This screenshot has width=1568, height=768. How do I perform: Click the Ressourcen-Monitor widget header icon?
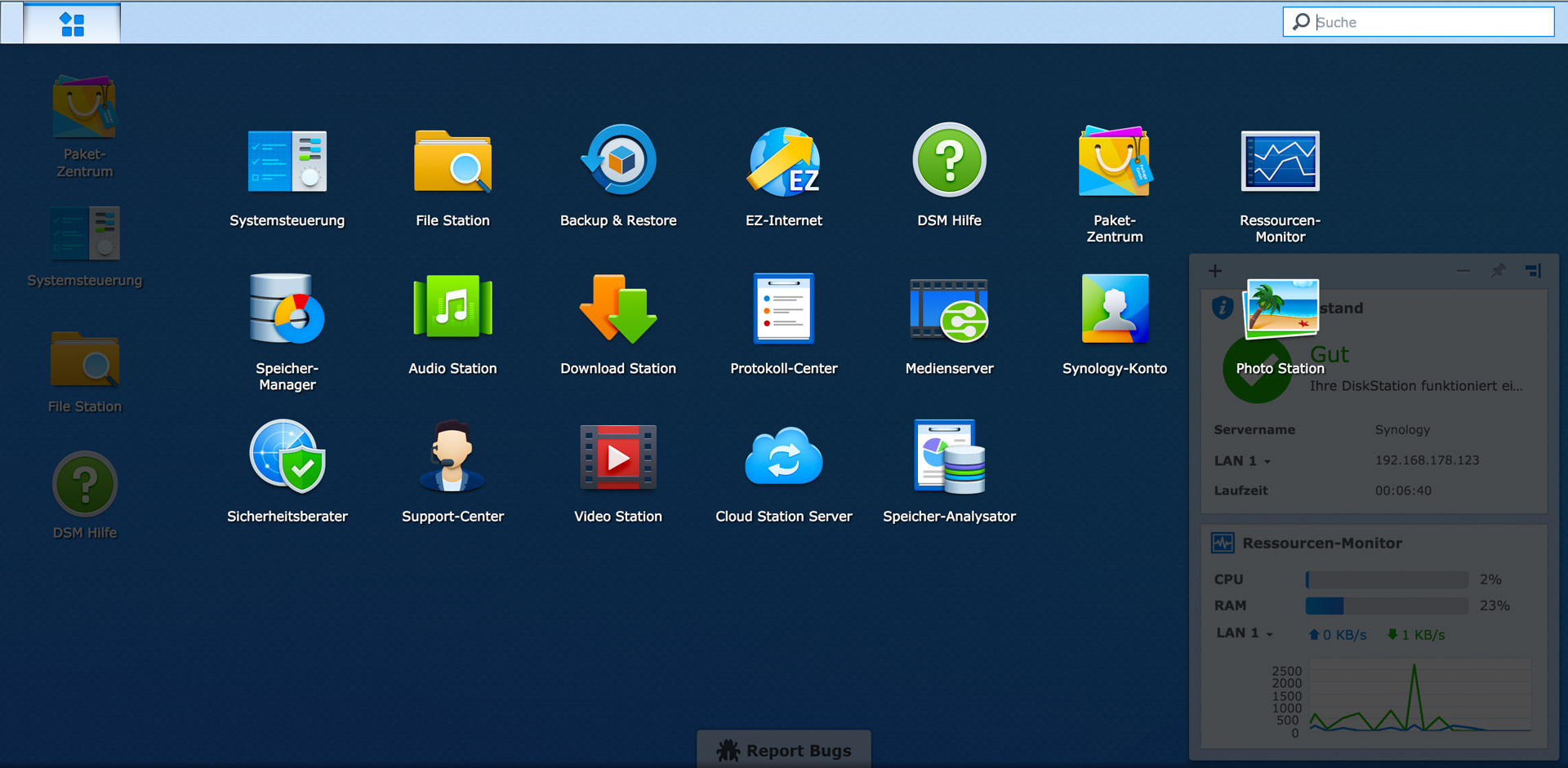coord(1223,543)
